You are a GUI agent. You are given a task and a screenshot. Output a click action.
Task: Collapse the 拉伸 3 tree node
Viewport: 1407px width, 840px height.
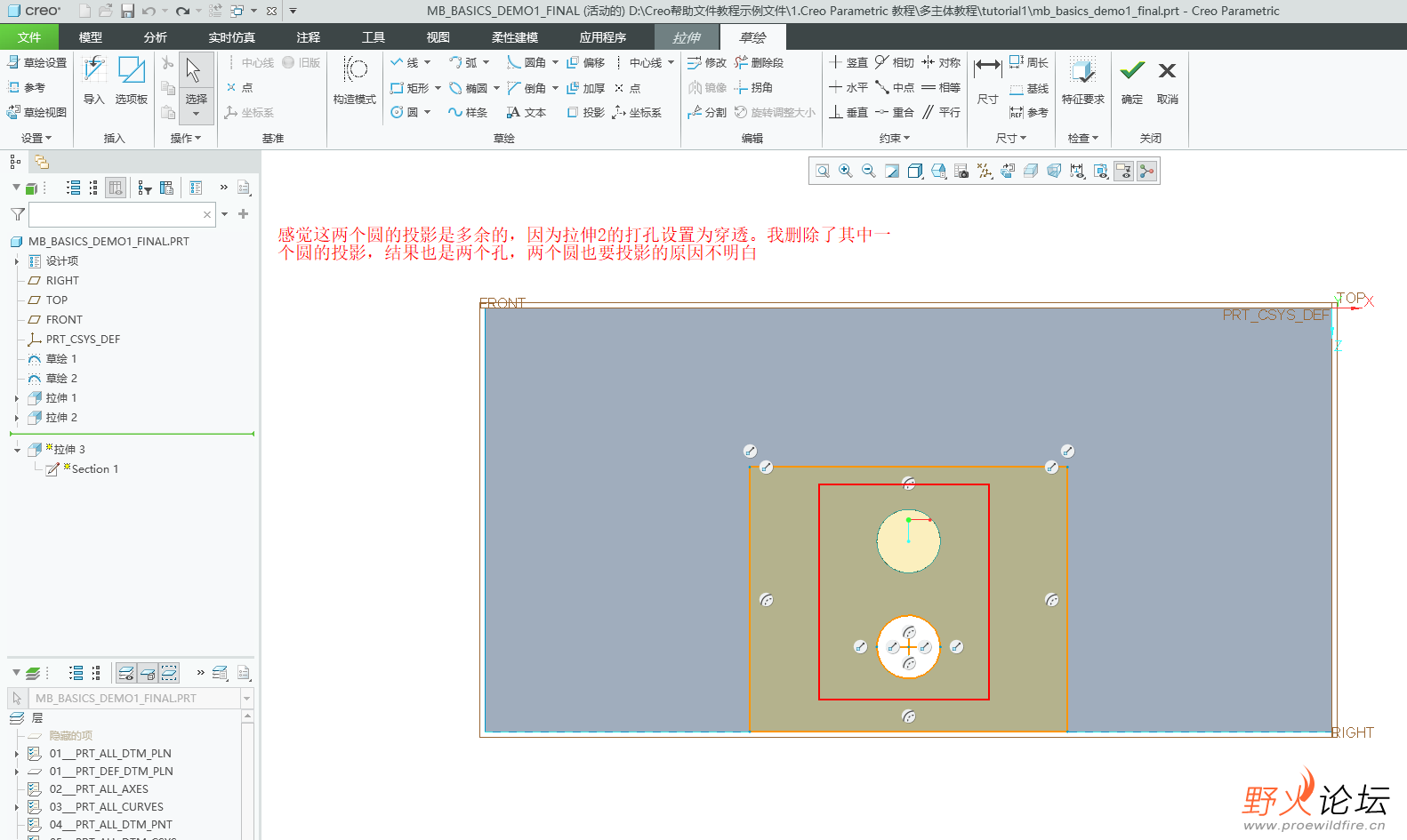(17, 450)
